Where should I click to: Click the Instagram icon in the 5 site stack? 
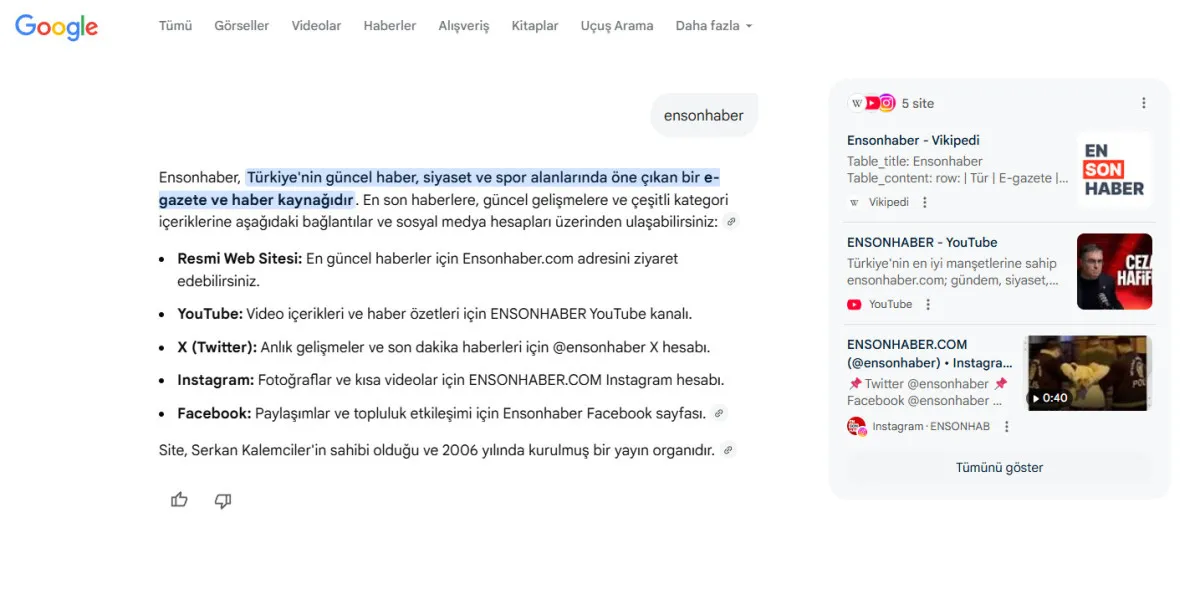(x=885, y=102)
